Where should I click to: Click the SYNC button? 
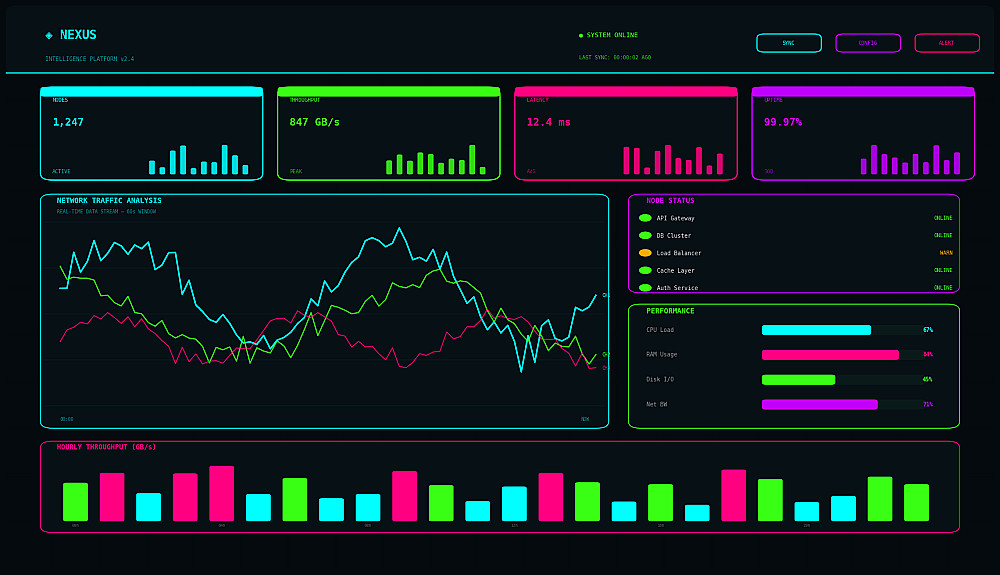point(789,43)
